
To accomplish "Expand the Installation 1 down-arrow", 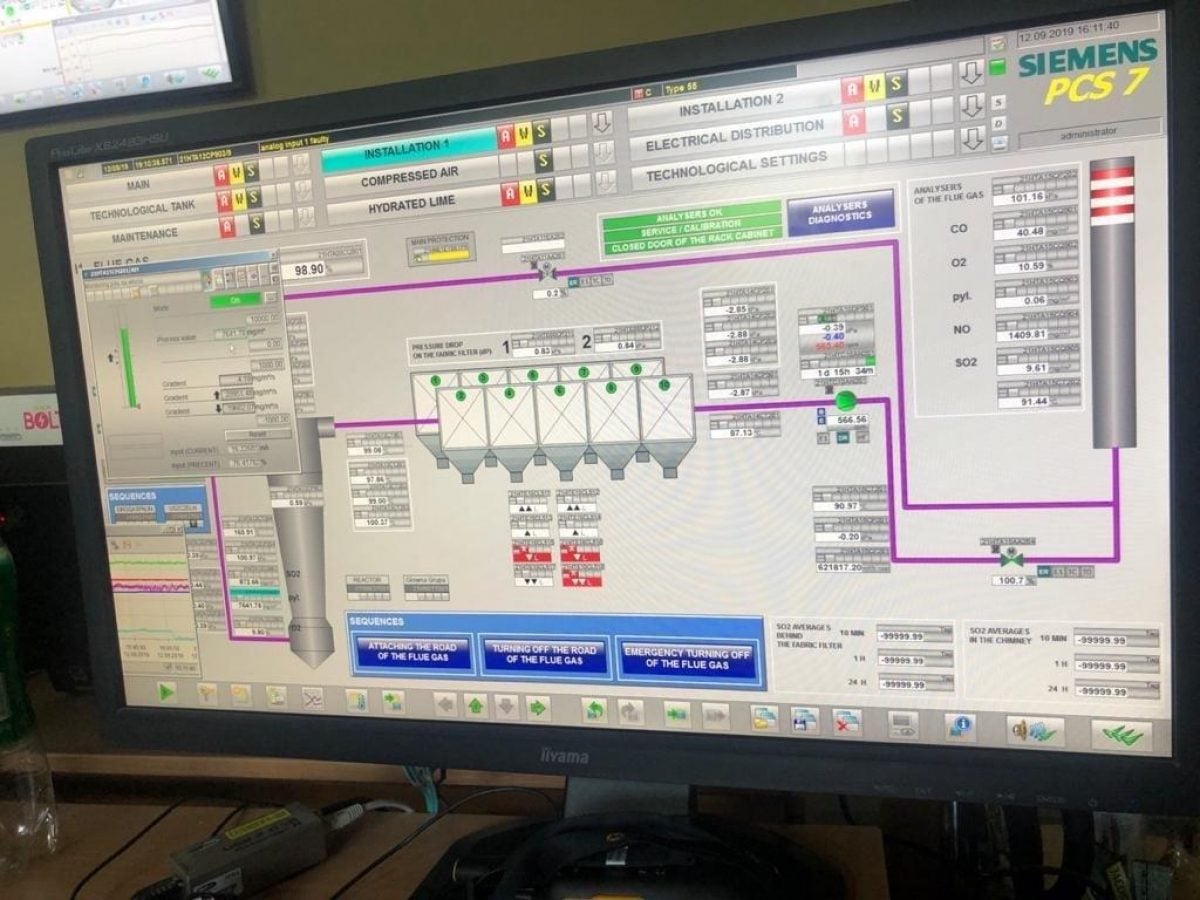I will [602, 124].
